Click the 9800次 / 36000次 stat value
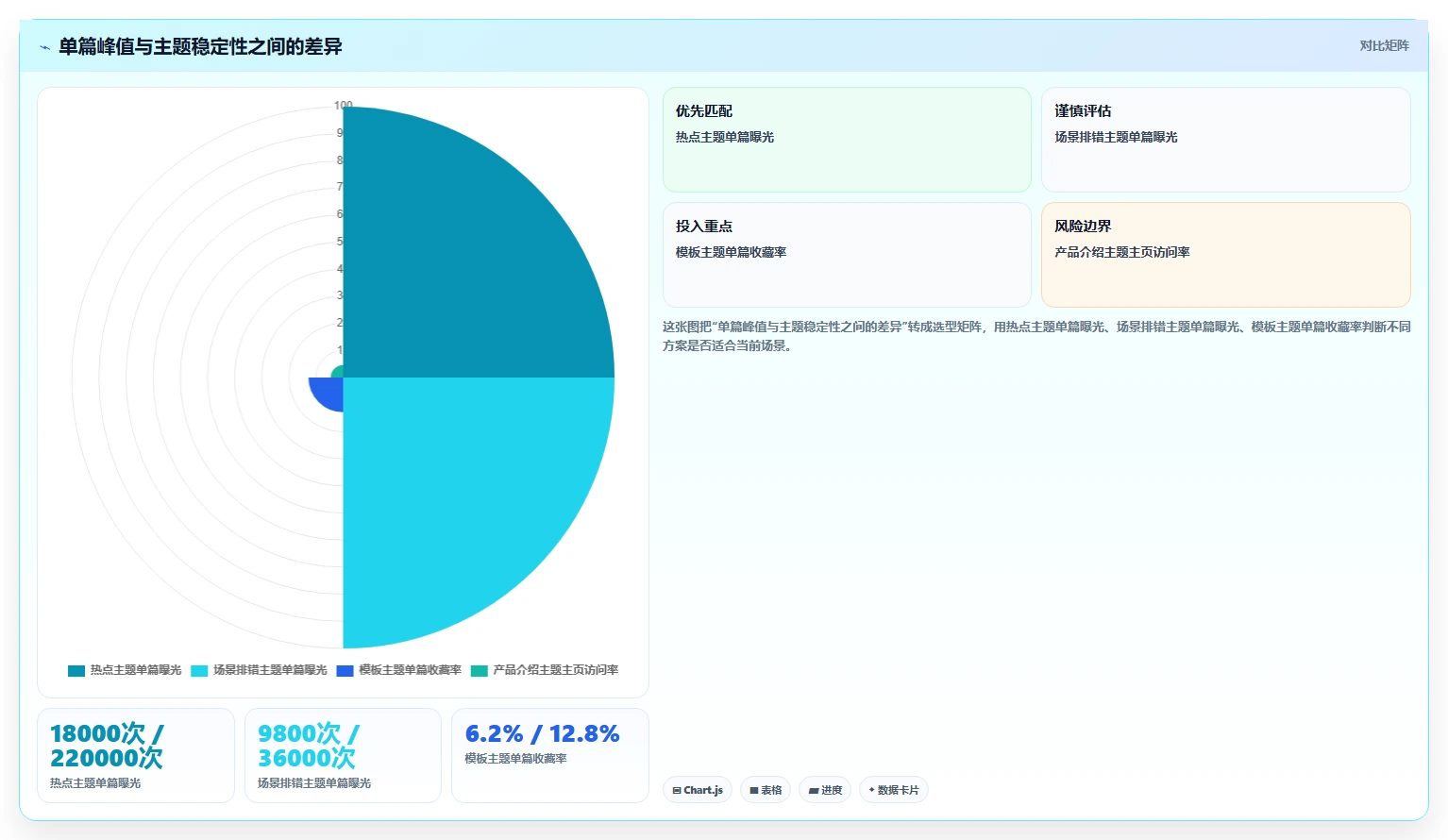This screenshot has width=1448, height=840. tap(309, 746)
